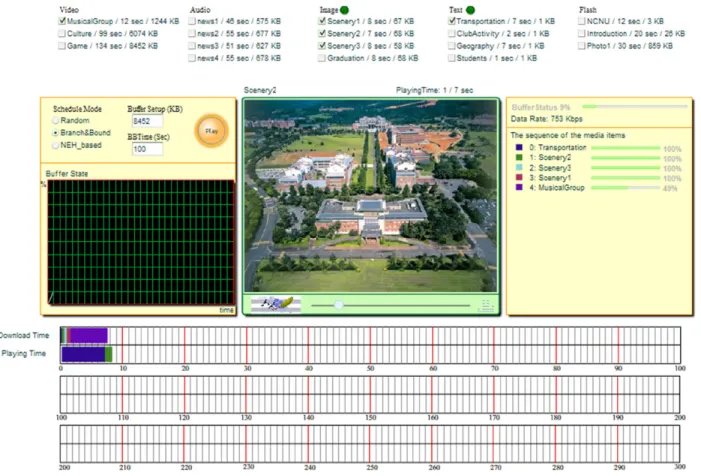The image size is (701, 476).
Task: Click the '2: Scenery3' sequence item
Action: pos(550,168)
